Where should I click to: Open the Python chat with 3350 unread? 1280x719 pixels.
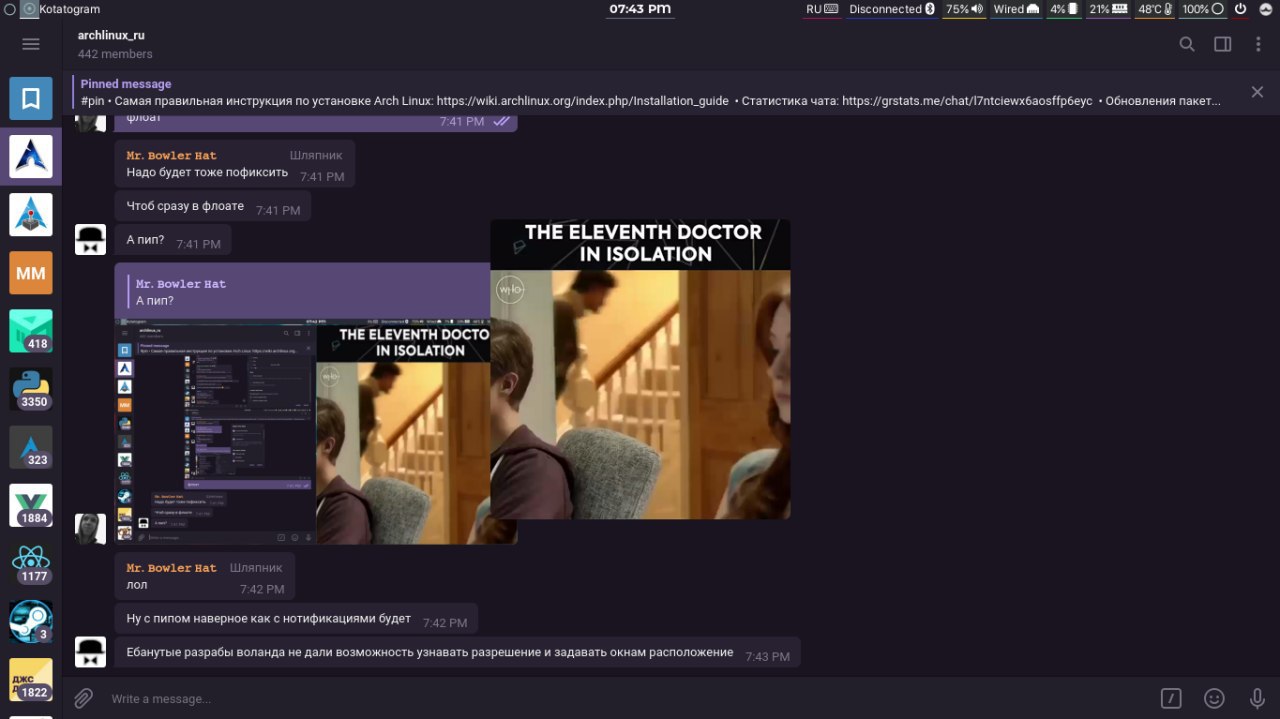tap(31, 389)
